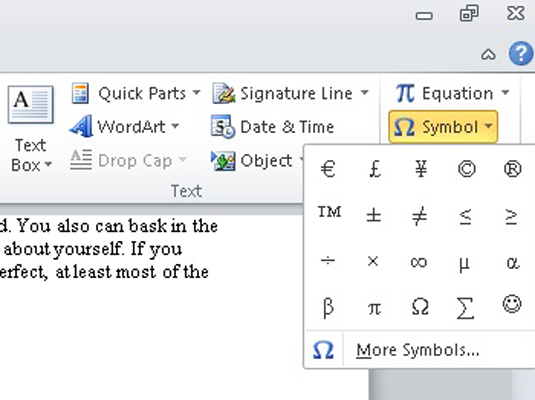Expand the Quick Parts dropdown arrow
This screenshot has width=535, height=400.
pyautogui.click(x=196, y=92)
